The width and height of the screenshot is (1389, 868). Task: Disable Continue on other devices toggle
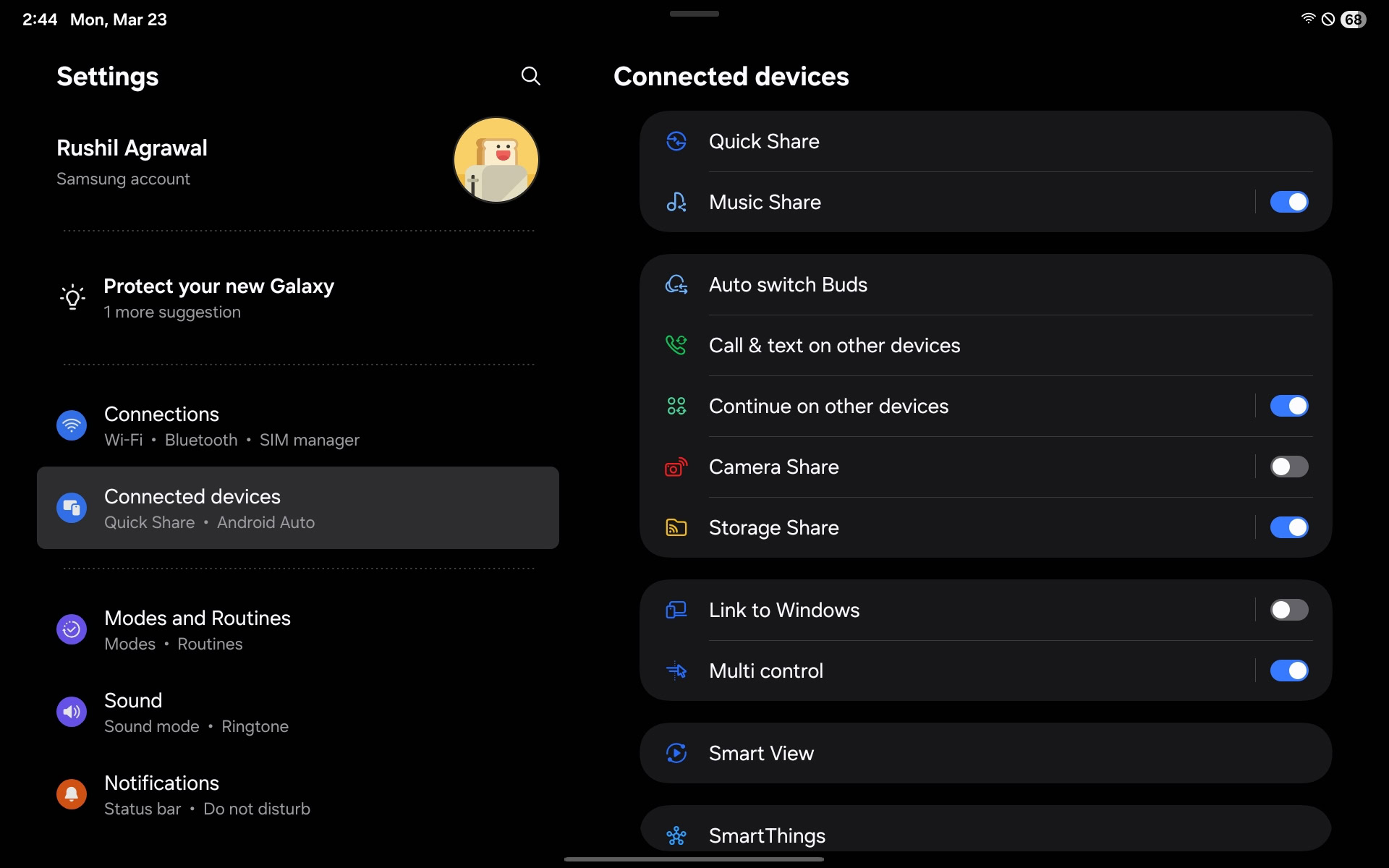(x=1289, y=406)
